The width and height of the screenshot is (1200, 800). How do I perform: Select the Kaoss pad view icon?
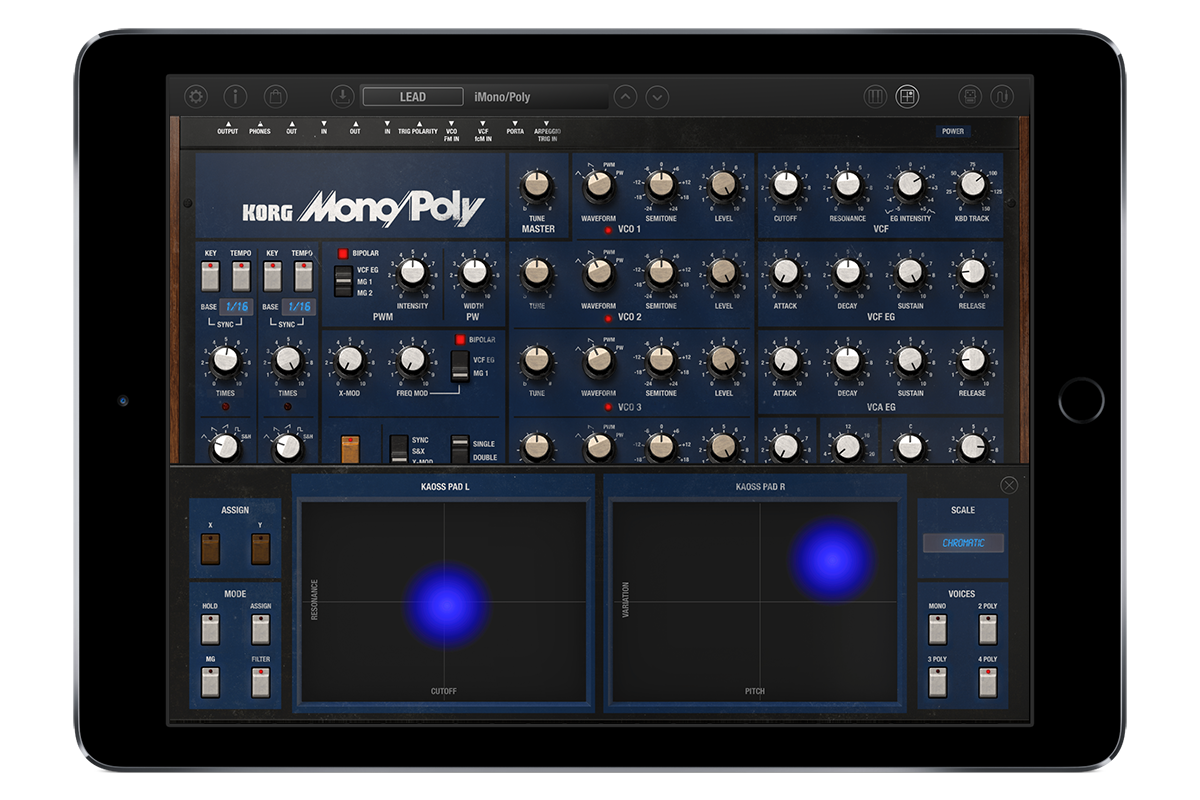pyautogui.click(x=907, y=97)
